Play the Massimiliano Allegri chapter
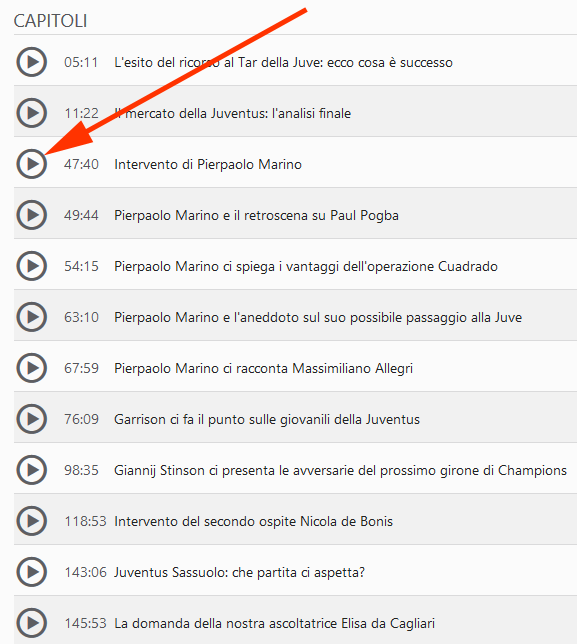The height and width of the screenshot is (644, 577). [x=31, y=368]
